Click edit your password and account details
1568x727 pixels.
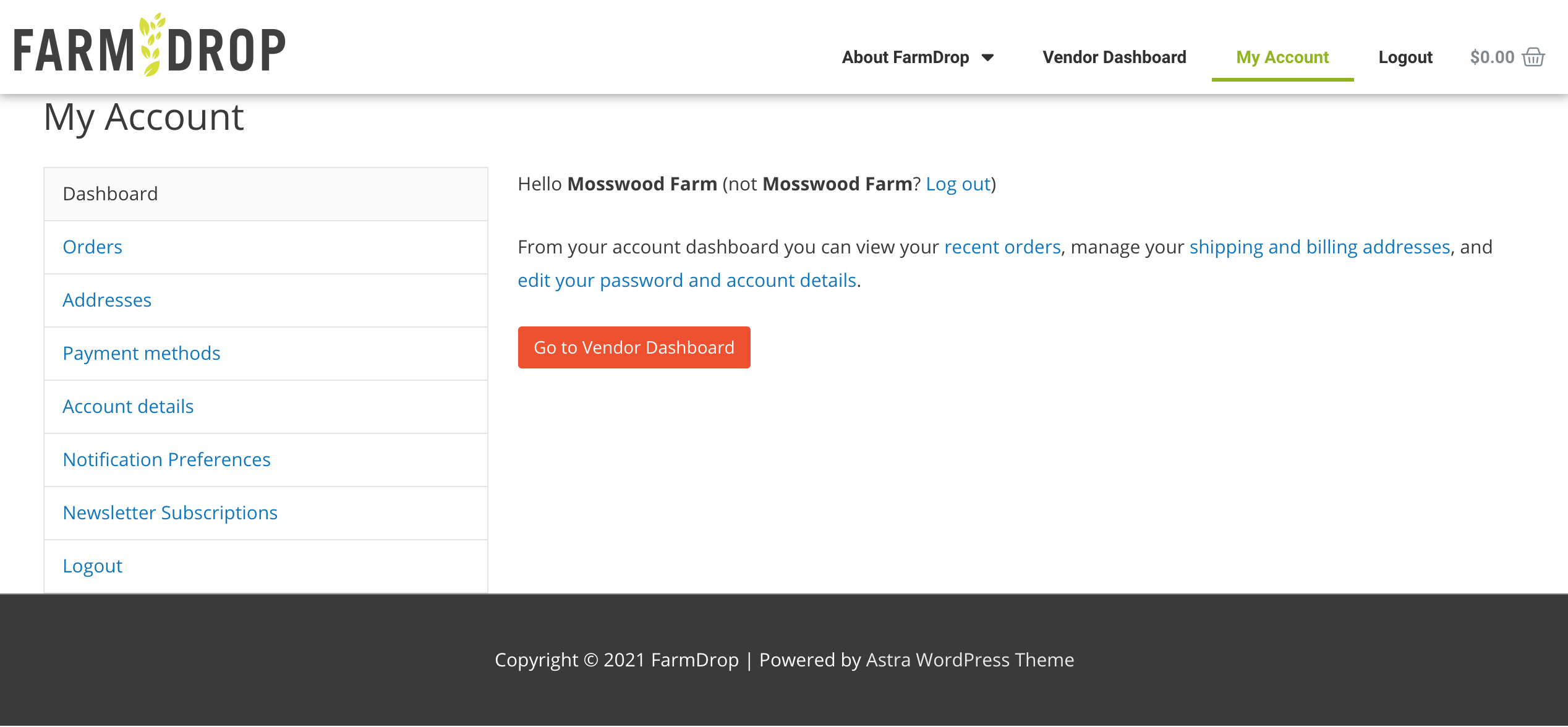[686, 280]
